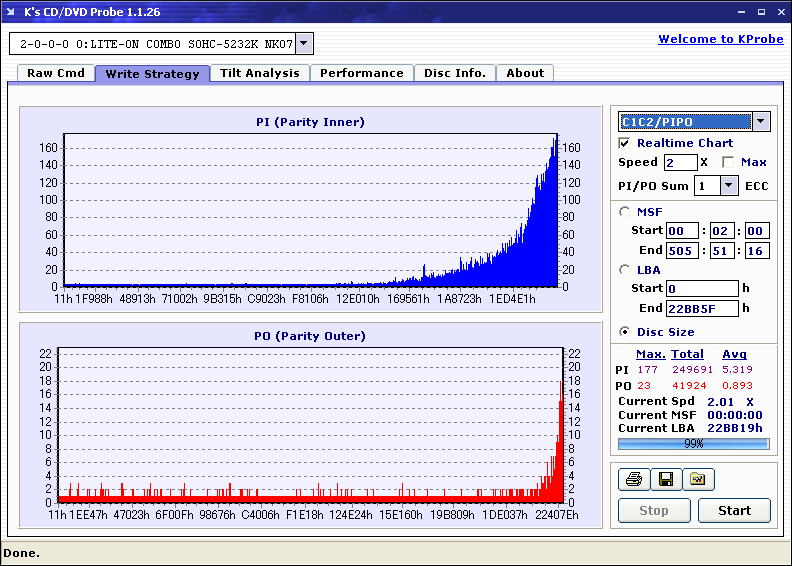
Task: Go to the Disc Info. tab
Action: (x=455, y=73)
